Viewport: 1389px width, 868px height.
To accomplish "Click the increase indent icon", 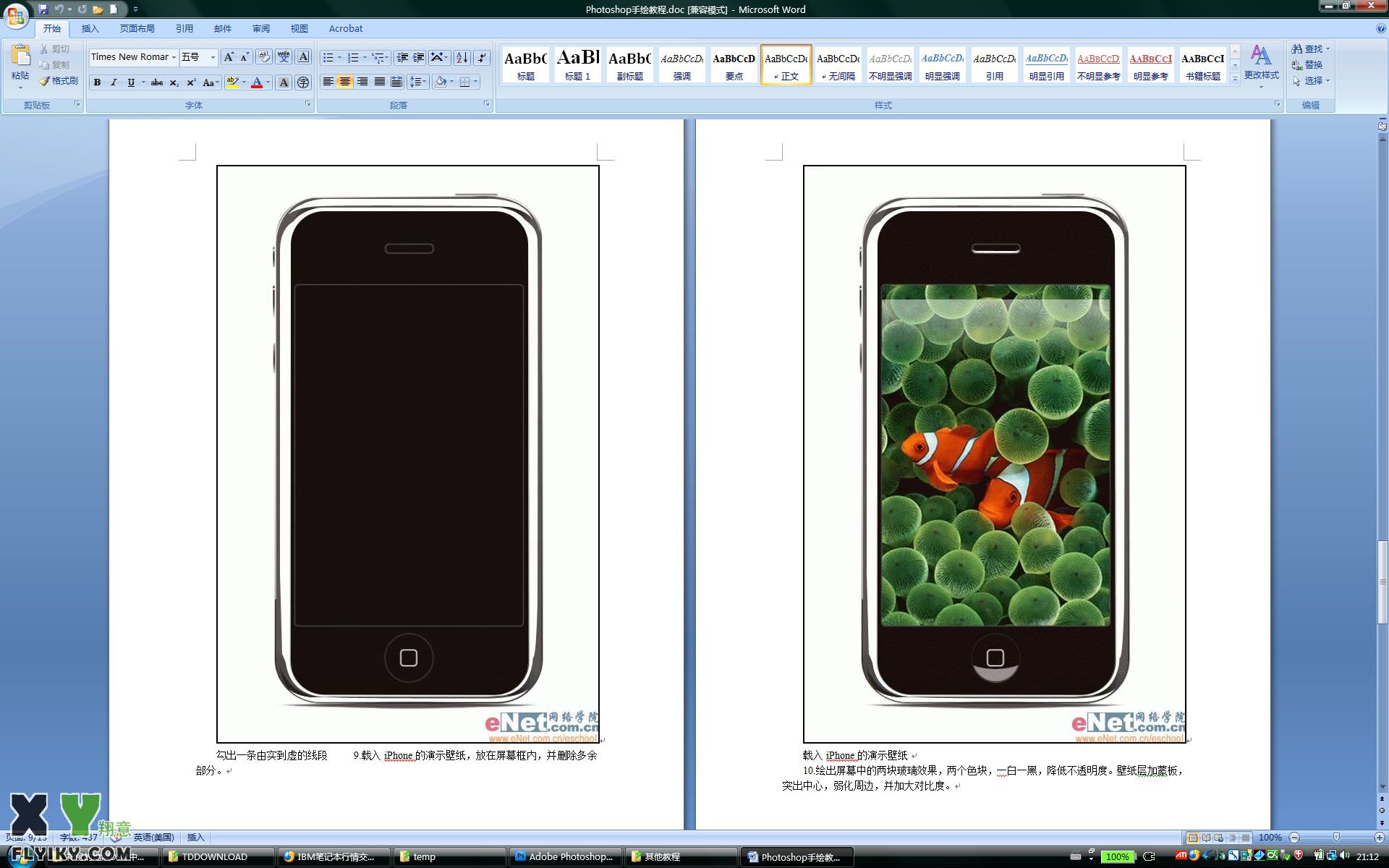I will pos(419,57).
